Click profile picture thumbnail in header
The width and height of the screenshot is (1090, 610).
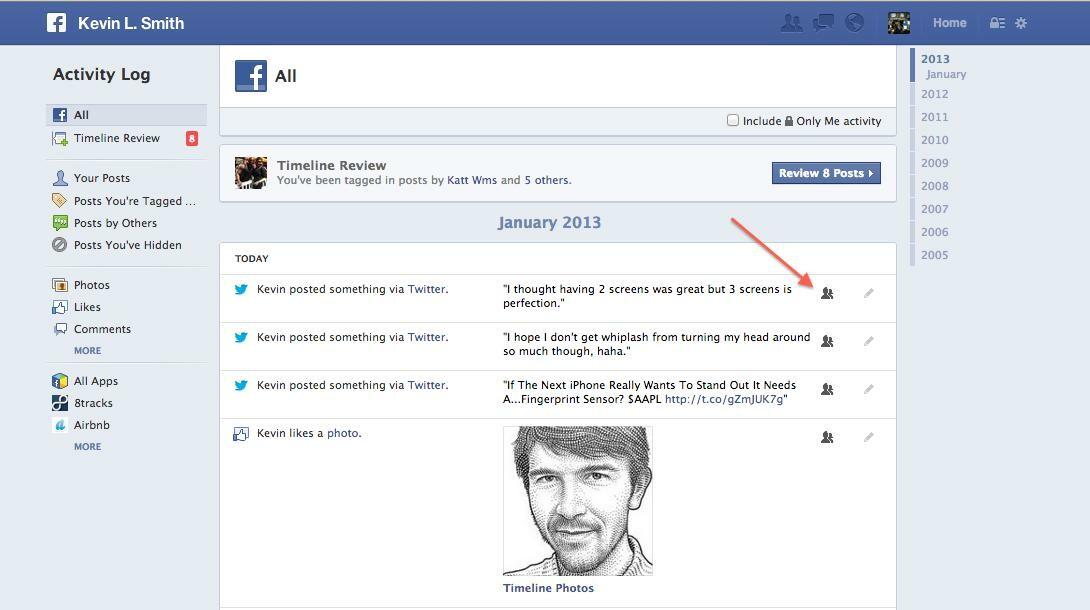pos(899,23)
